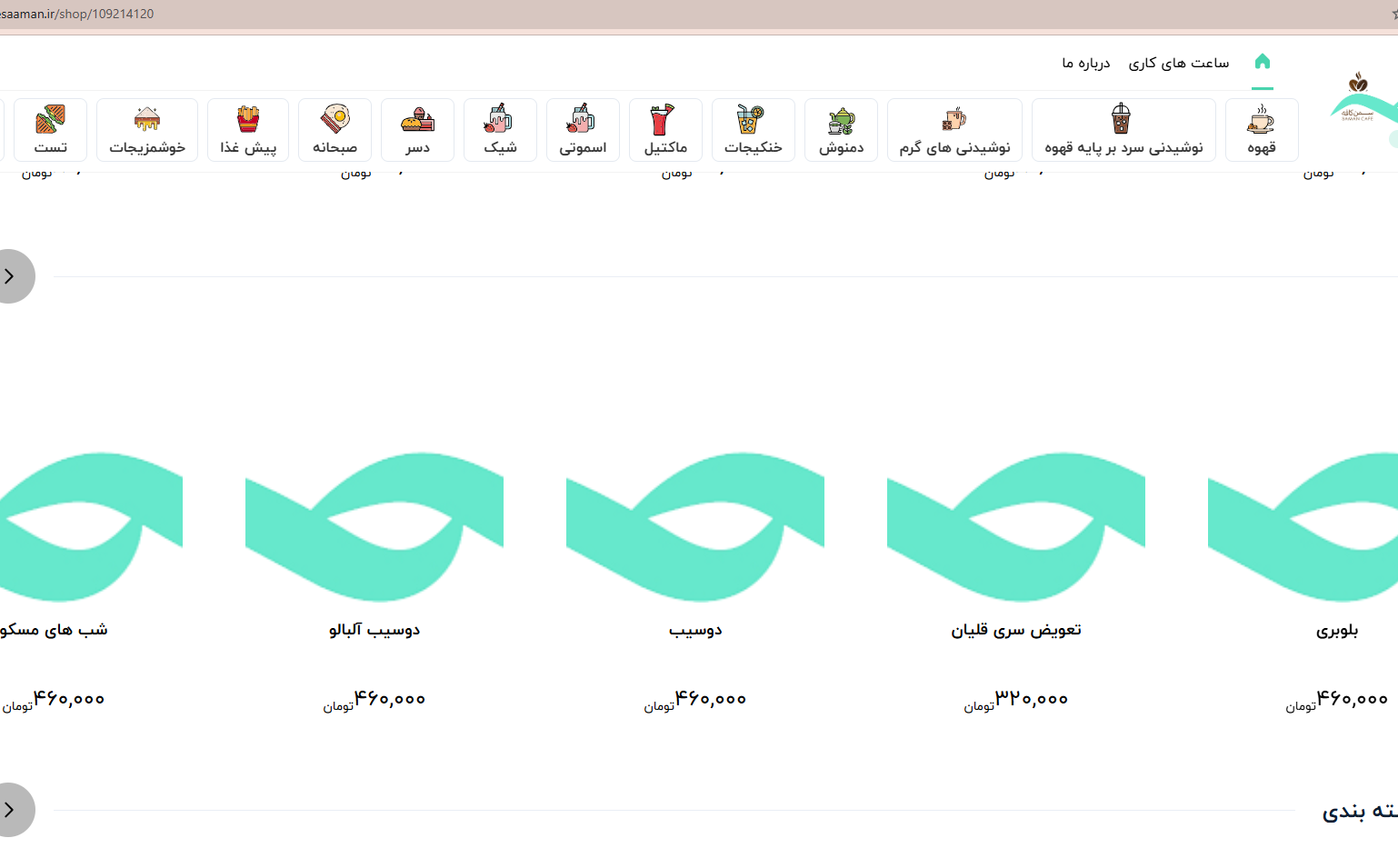Open the شب های مسکو product image
Viewport: 1398px width, 868px height.
coord(91,527)
